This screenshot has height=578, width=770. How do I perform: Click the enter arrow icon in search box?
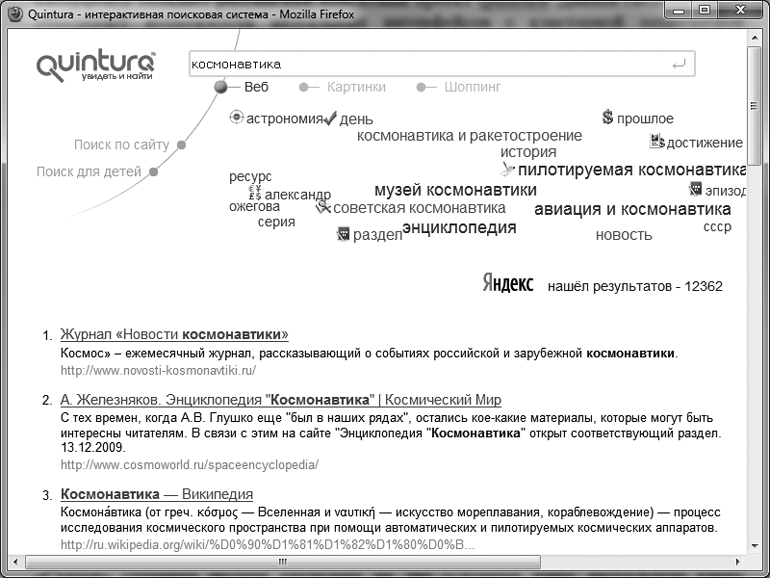679,64
